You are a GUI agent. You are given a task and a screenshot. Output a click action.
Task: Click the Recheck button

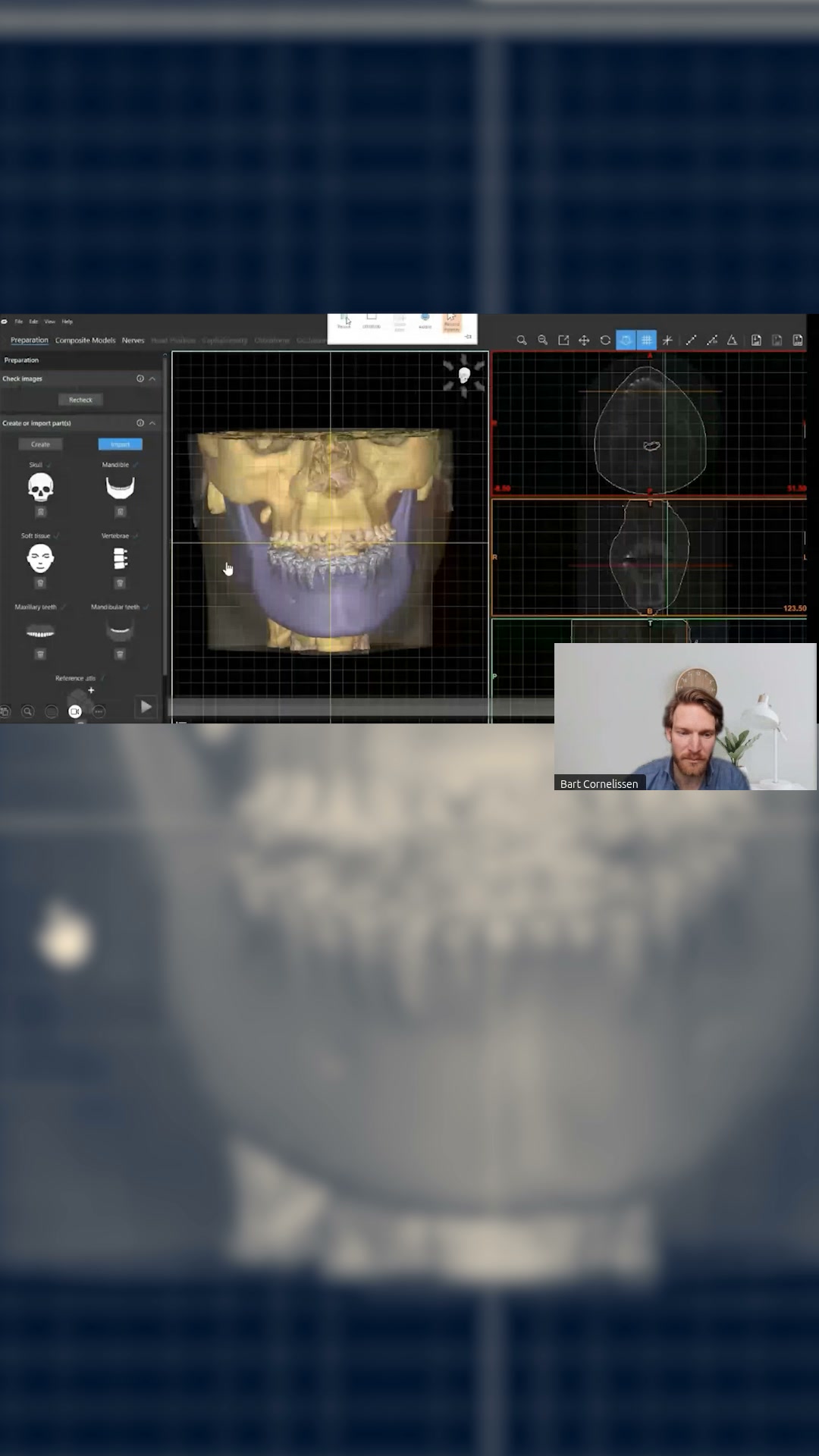[80, 400]
